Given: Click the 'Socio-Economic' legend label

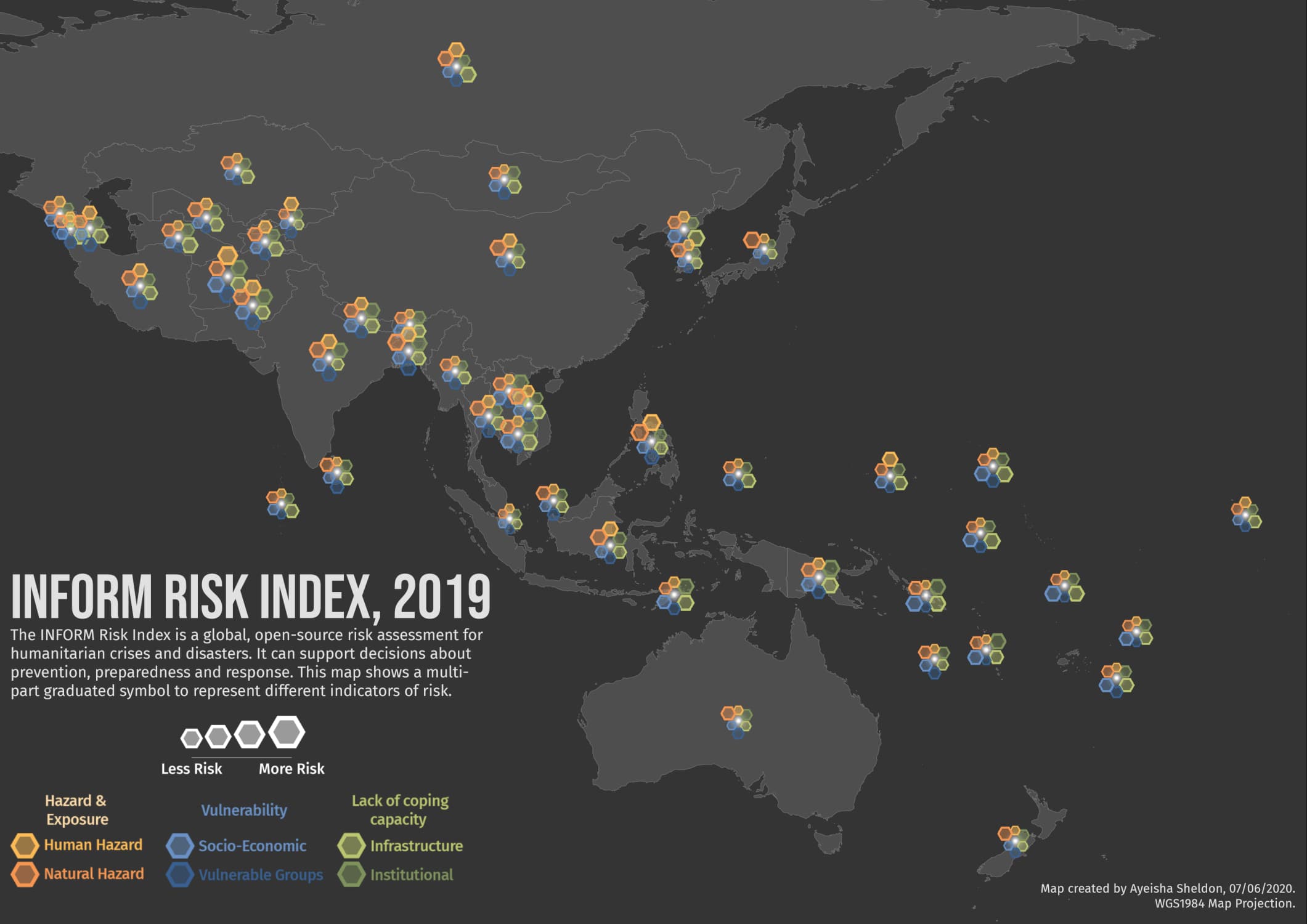Looking at the screenshot, I should tap(252, 846).
